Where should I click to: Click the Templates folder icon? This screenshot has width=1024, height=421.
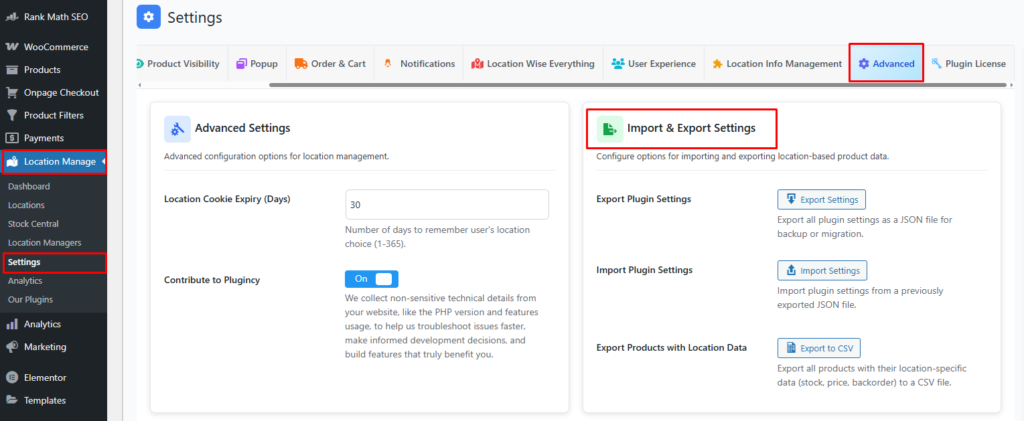click(x=12, y=400)
